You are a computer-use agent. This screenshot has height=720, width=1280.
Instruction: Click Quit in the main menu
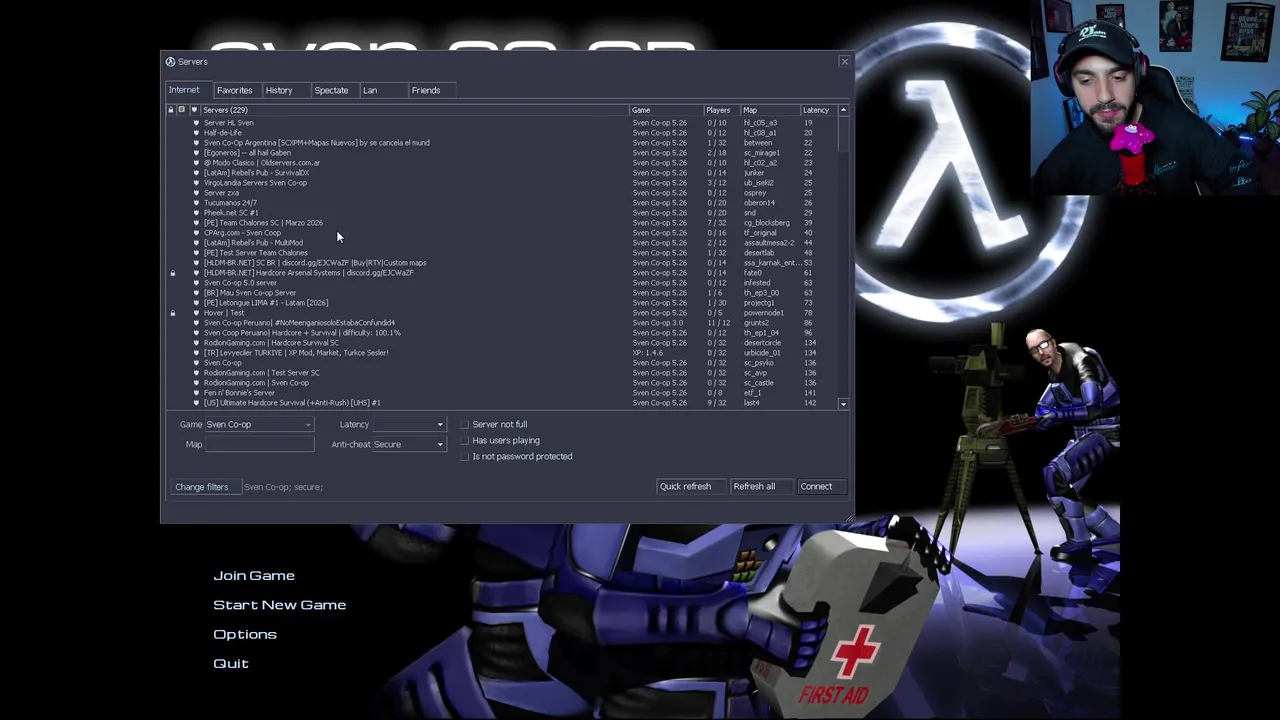[231, 664]
